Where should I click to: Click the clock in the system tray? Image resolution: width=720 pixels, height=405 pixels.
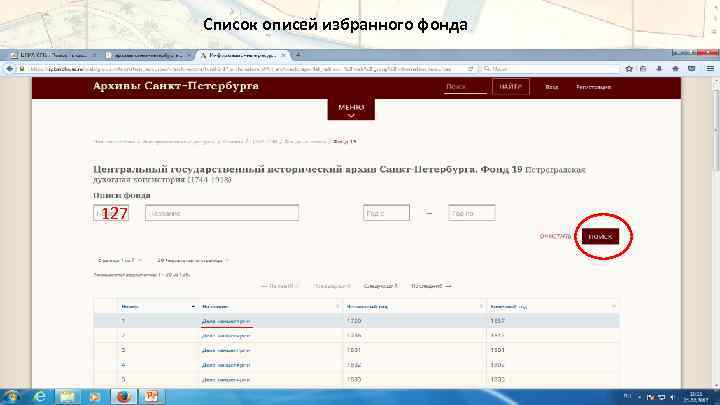(697, 397)
